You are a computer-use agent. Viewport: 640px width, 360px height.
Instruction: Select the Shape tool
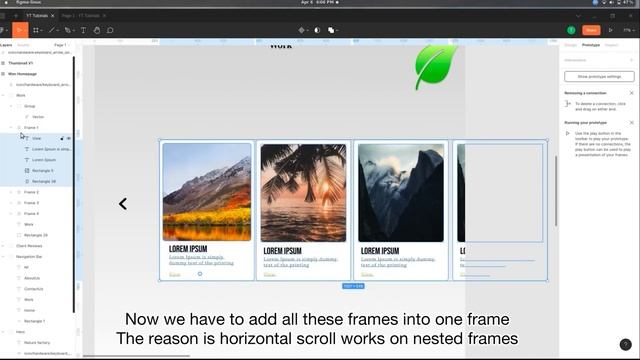(52, 30)
